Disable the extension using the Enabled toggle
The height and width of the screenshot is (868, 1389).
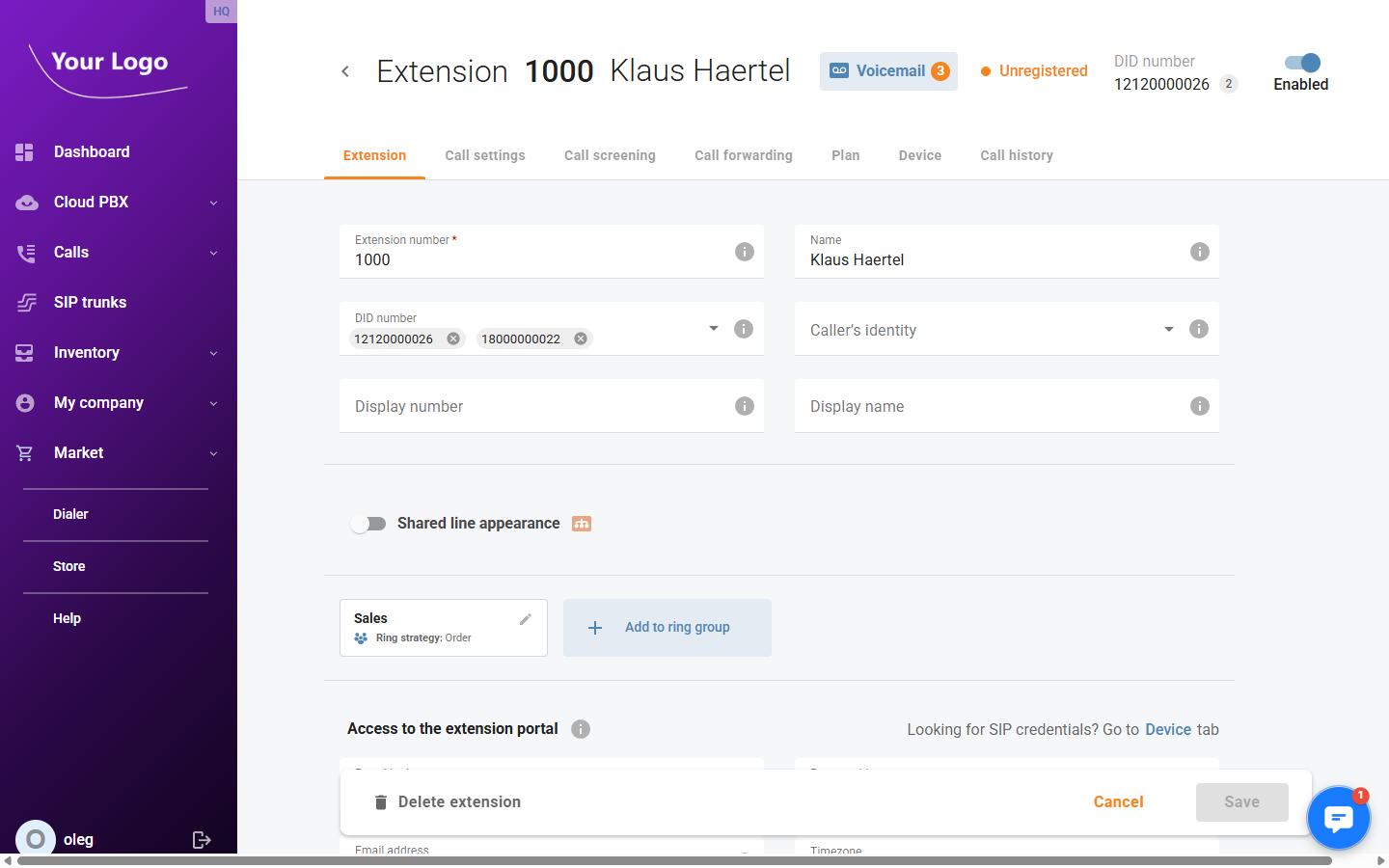(1299, 61)
